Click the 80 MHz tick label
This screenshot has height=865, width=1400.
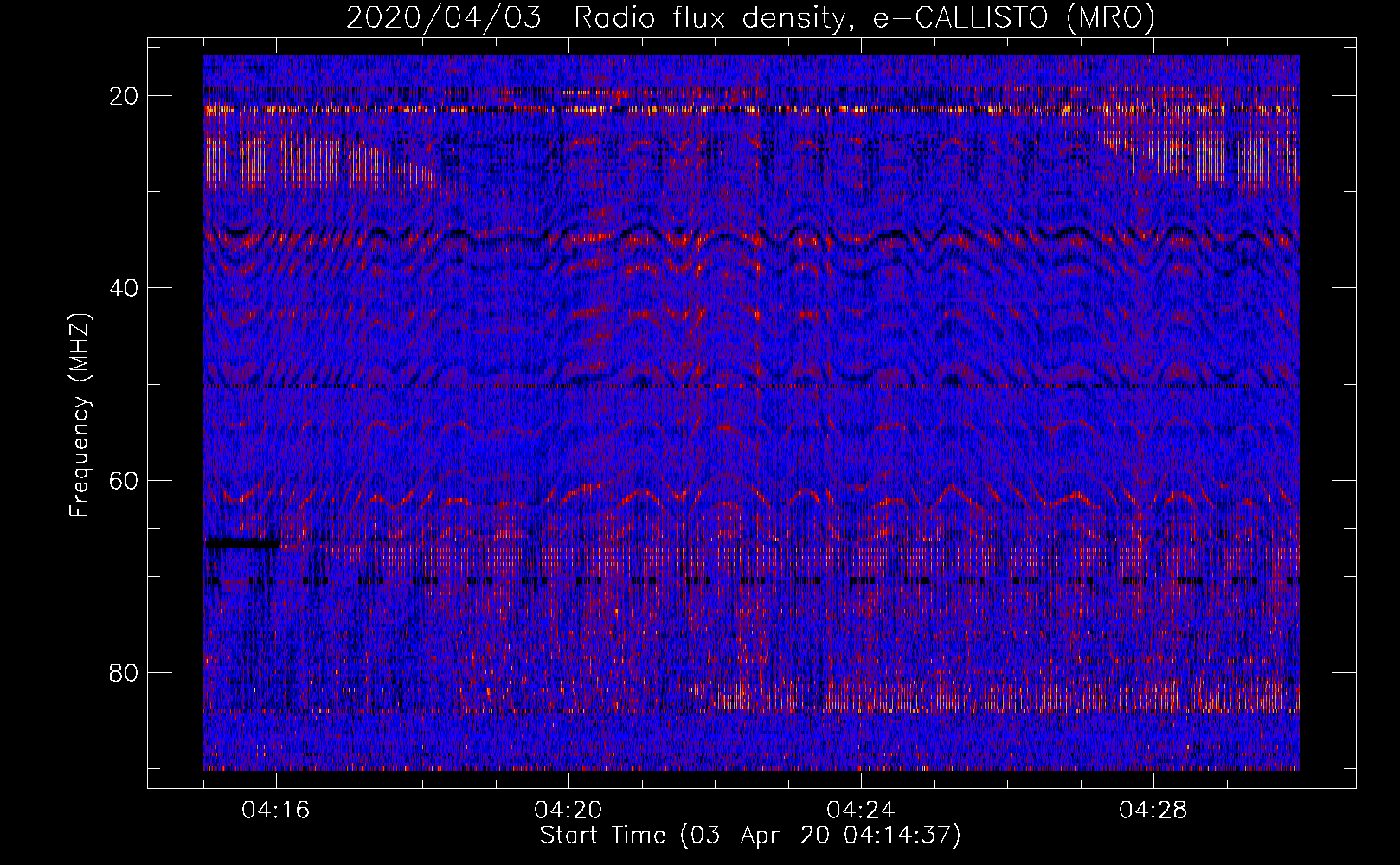pyautogui.click(x=125, y=673)
